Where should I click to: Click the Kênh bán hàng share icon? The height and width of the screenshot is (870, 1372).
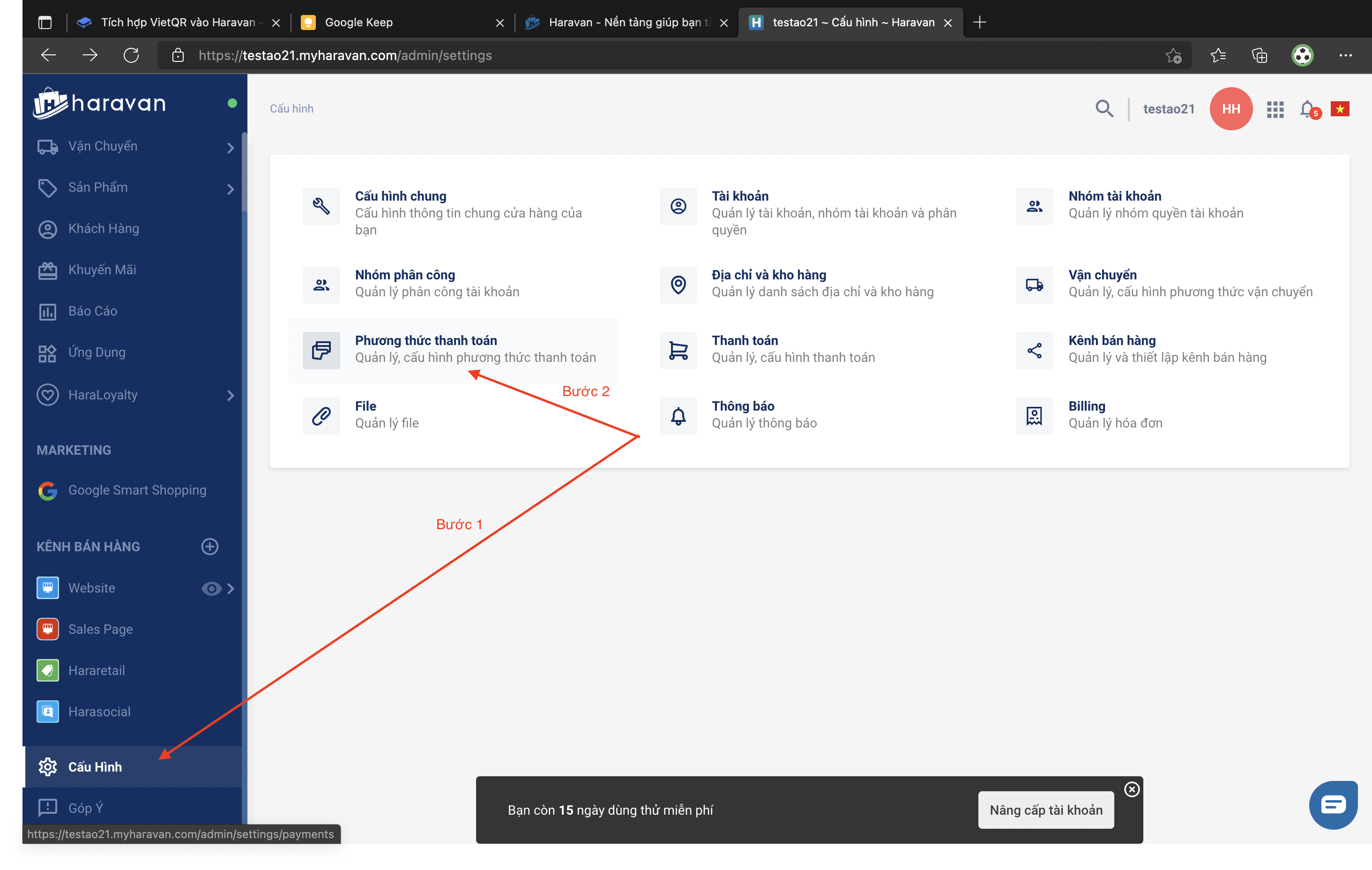click(x=1034, y=350)
